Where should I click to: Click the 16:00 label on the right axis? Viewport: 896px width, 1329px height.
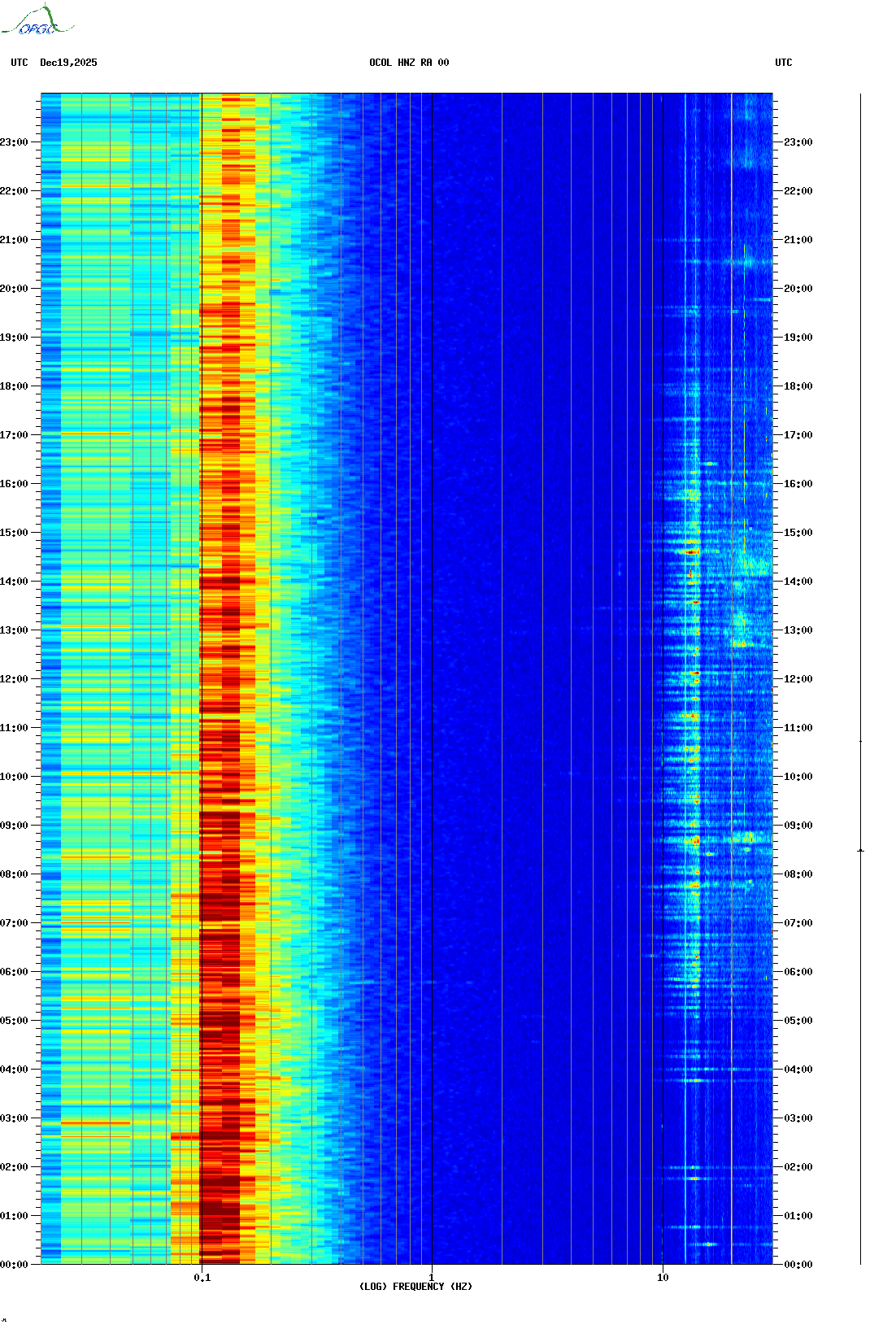(x=798, y=484)
